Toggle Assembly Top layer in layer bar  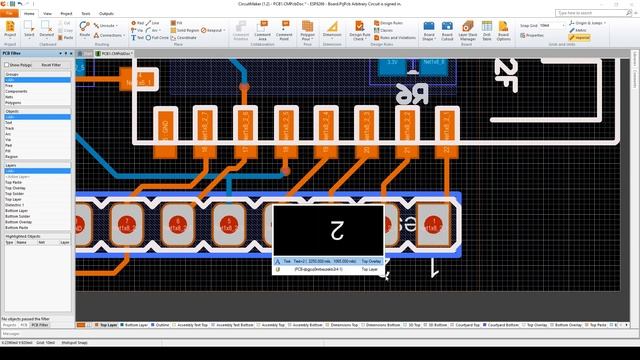click(x=270, y=325)
